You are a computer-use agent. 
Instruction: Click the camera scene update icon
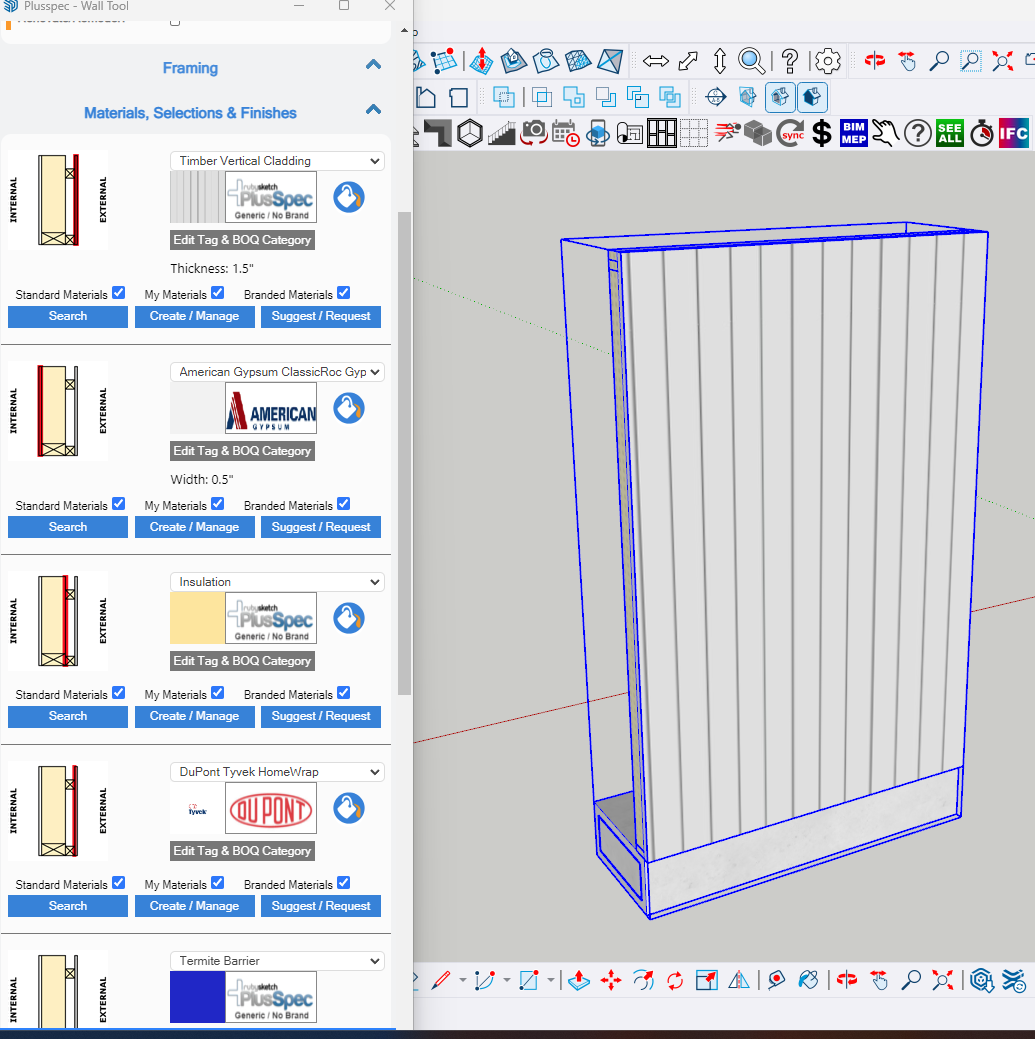(x=533, y=133)
